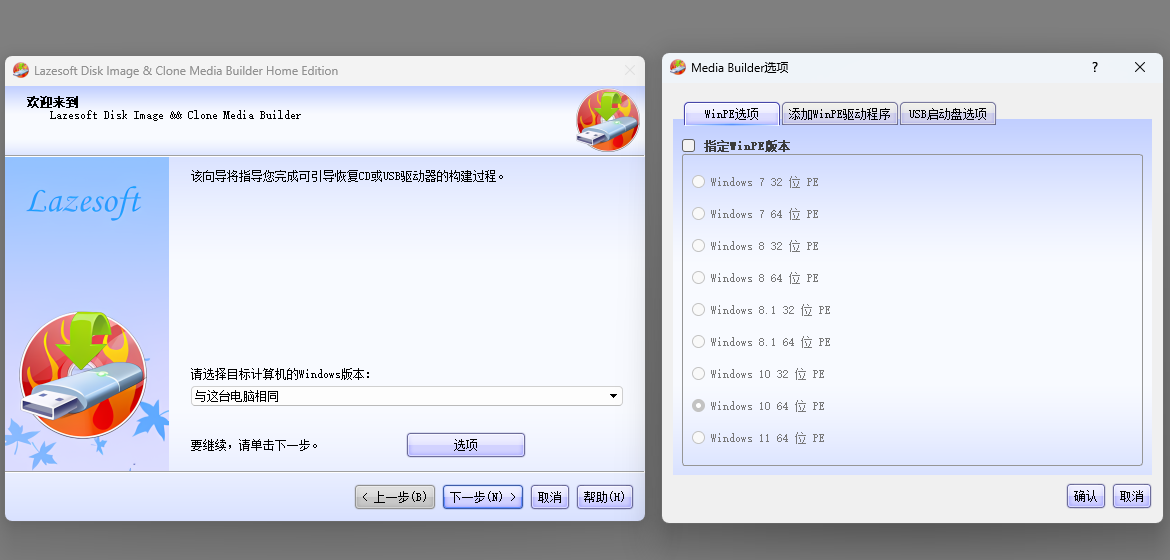Select Windows 8.1 64 位 PE option

(x=699, y=342)
